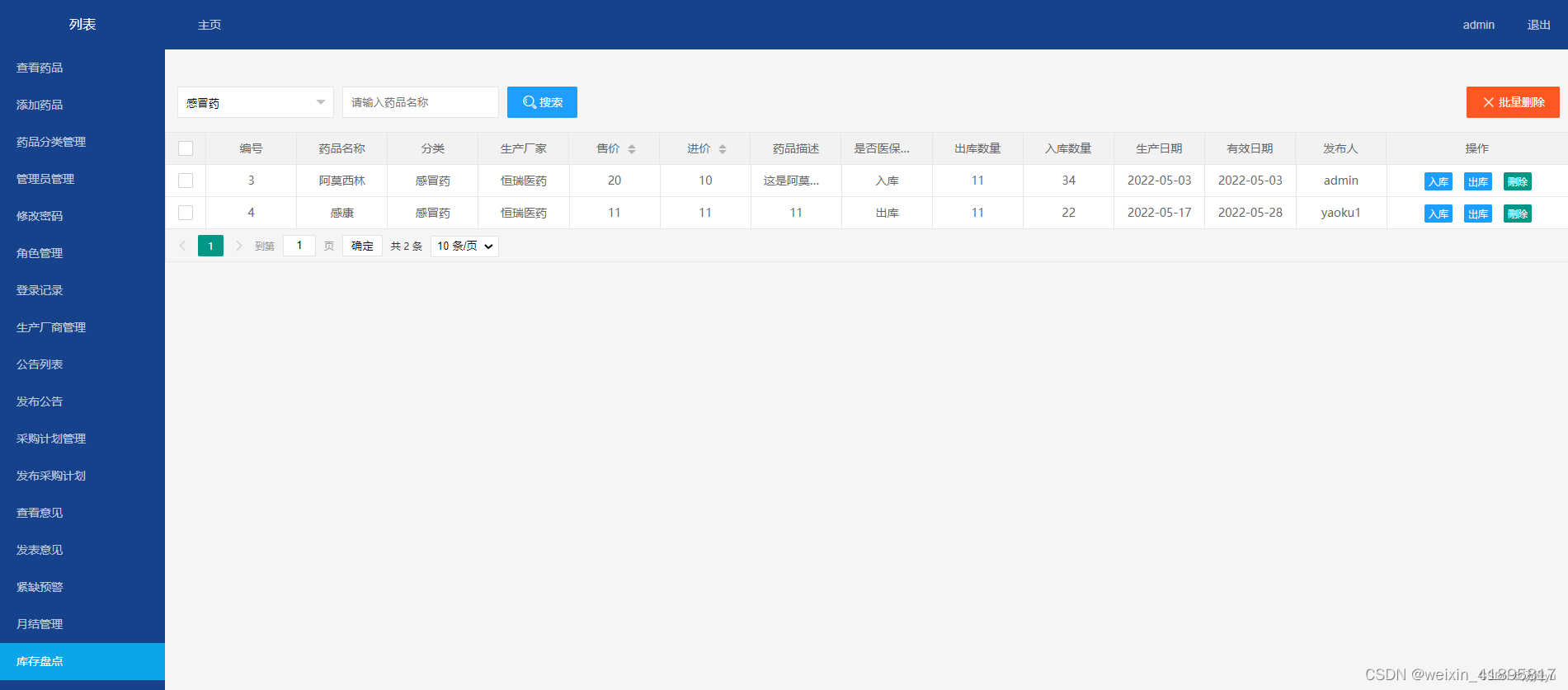Click 删除 button for 感康
This screenshot has width=1568, height=690.
(1518, 214)
